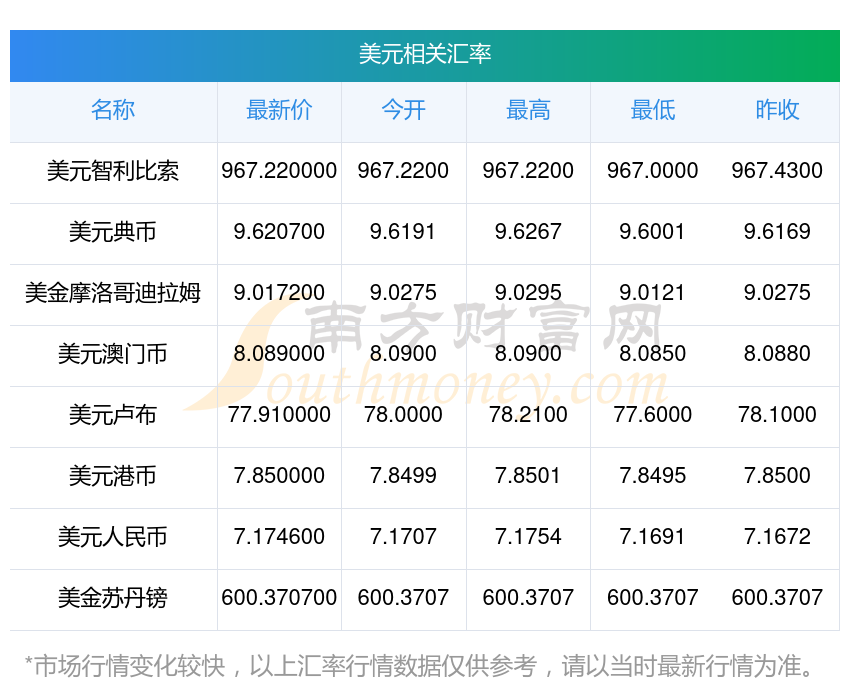Select low value 77.6000

coord(653,415)
